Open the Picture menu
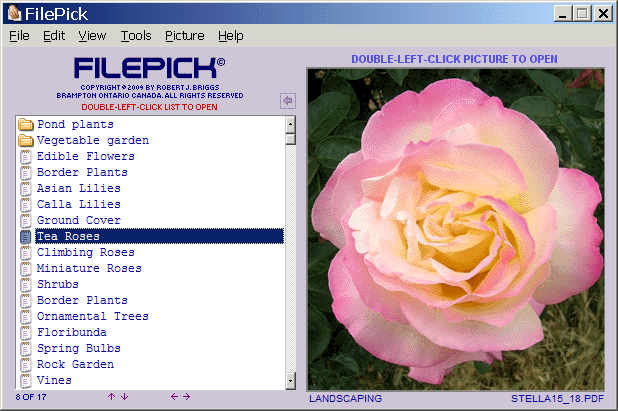Screen dimensions: 618x411 (184, 36)
